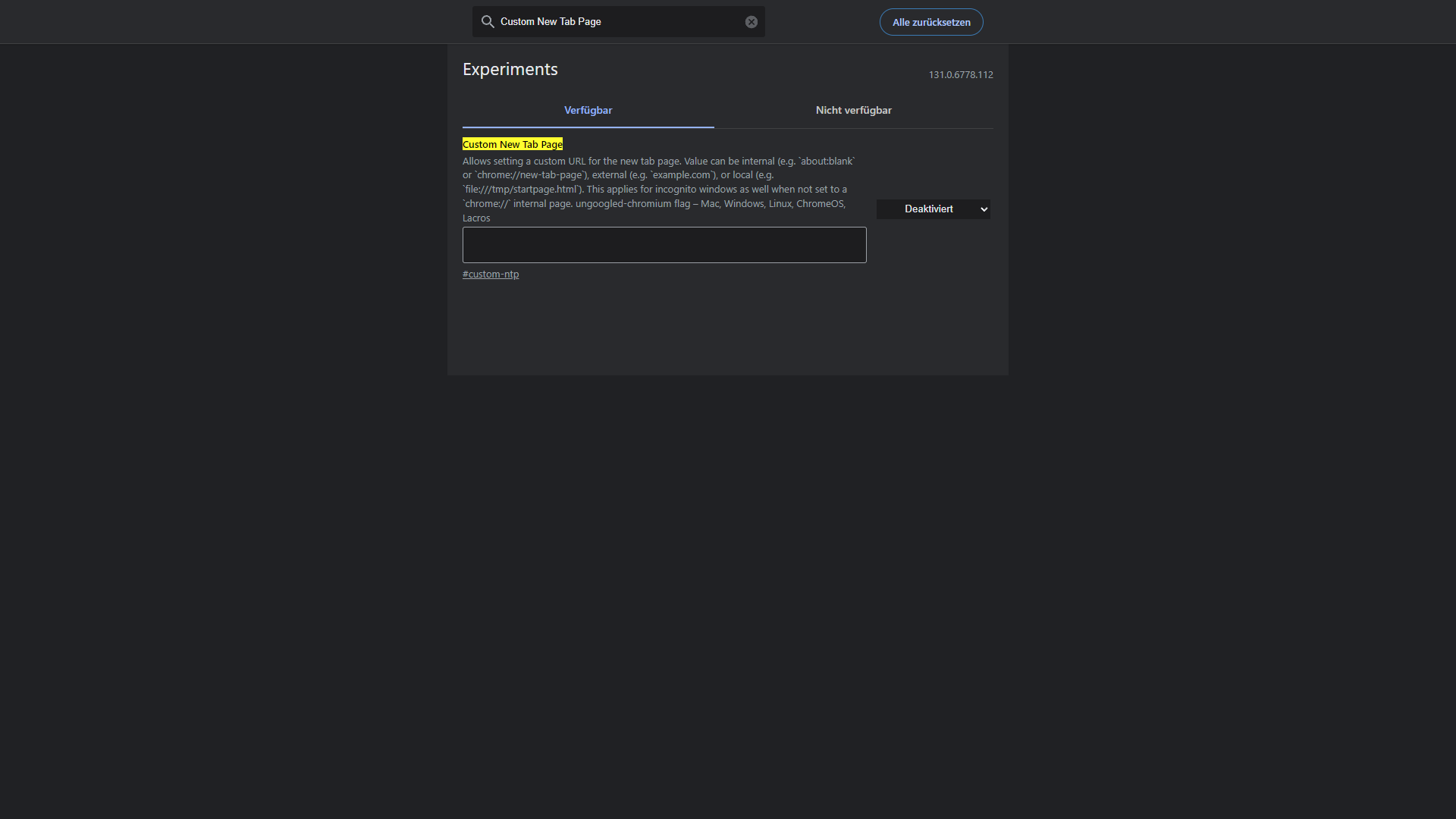Viewport: 1456px width, 819px height.
Task: Switch to the Verfügbar tab
Action: click(x=588, y=111)
